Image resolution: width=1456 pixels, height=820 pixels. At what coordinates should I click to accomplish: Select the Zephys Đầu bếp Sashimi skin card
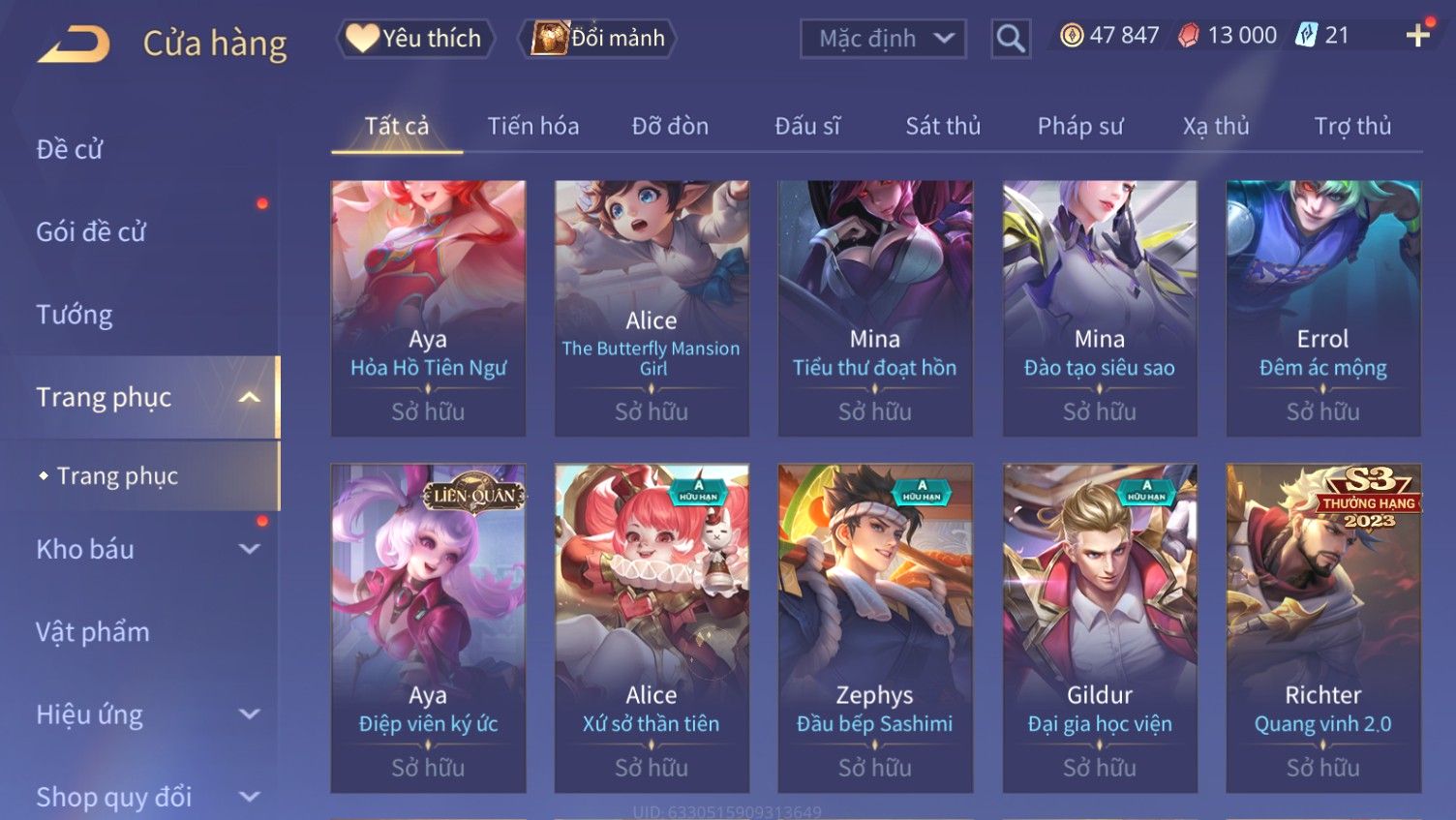click(875, 627)
